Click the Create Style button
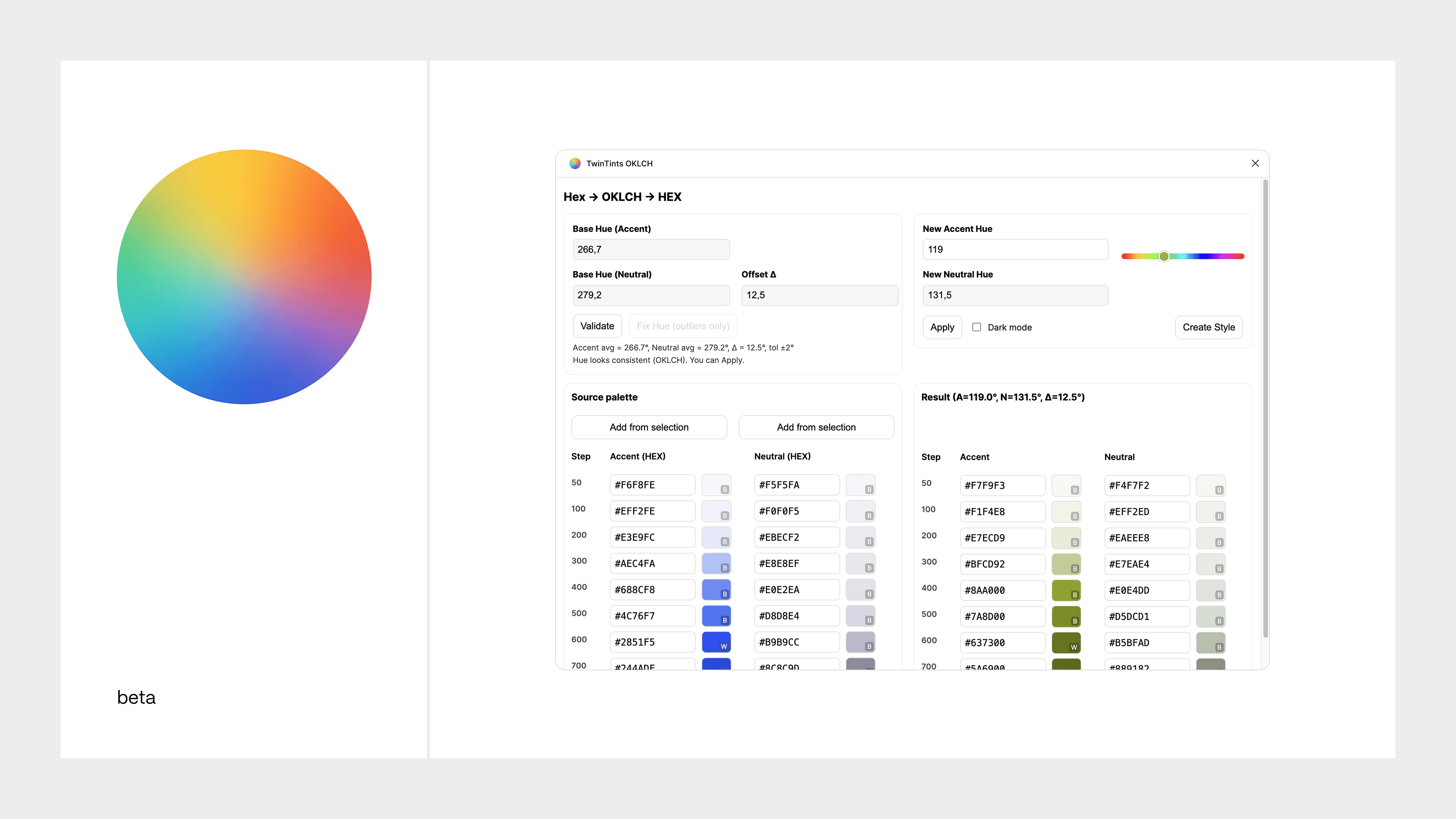This screenshot has width=1456, height=819. [x=1208, y=327]
